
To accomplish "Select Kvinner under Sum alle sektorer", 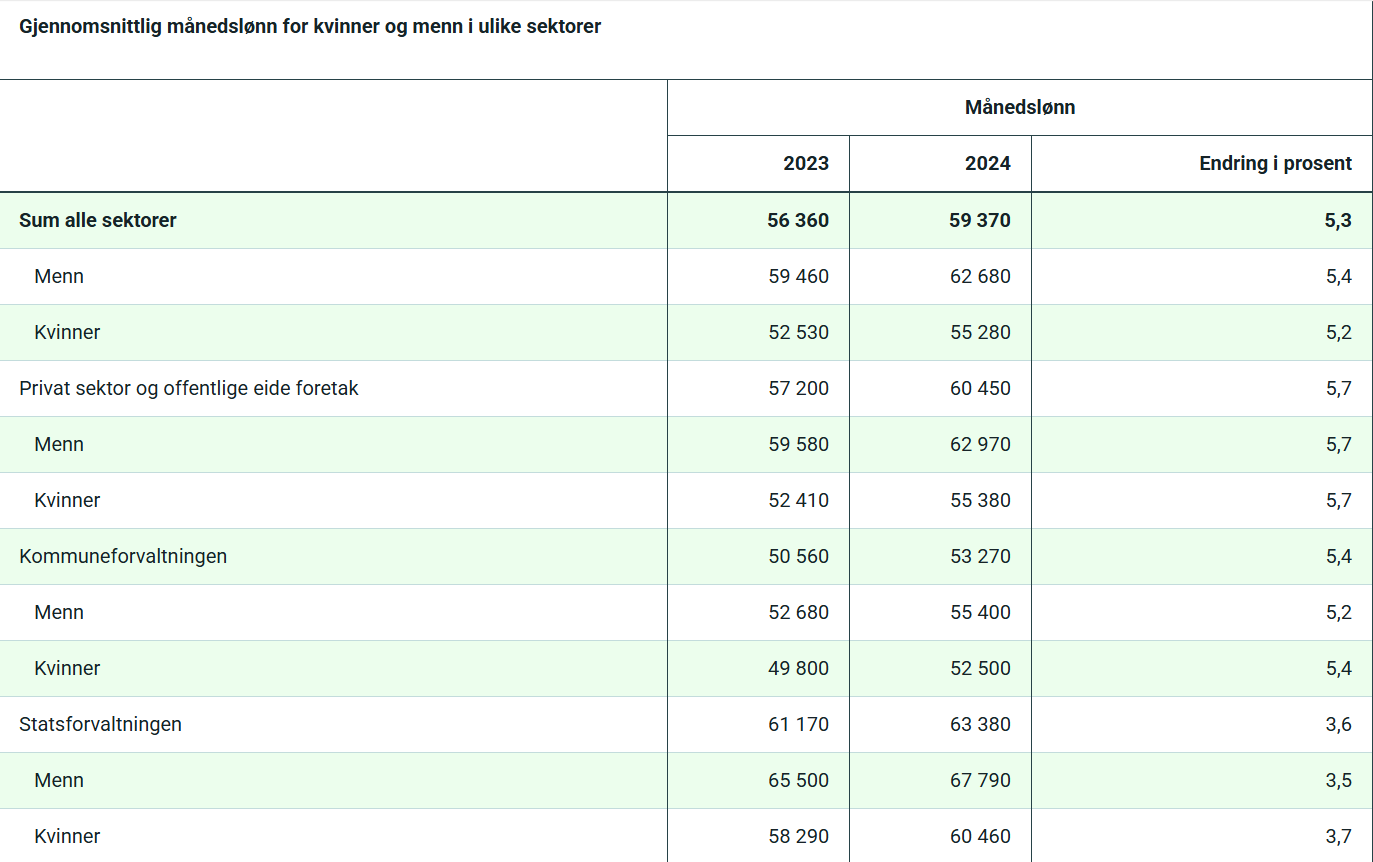I will point(67,332).
